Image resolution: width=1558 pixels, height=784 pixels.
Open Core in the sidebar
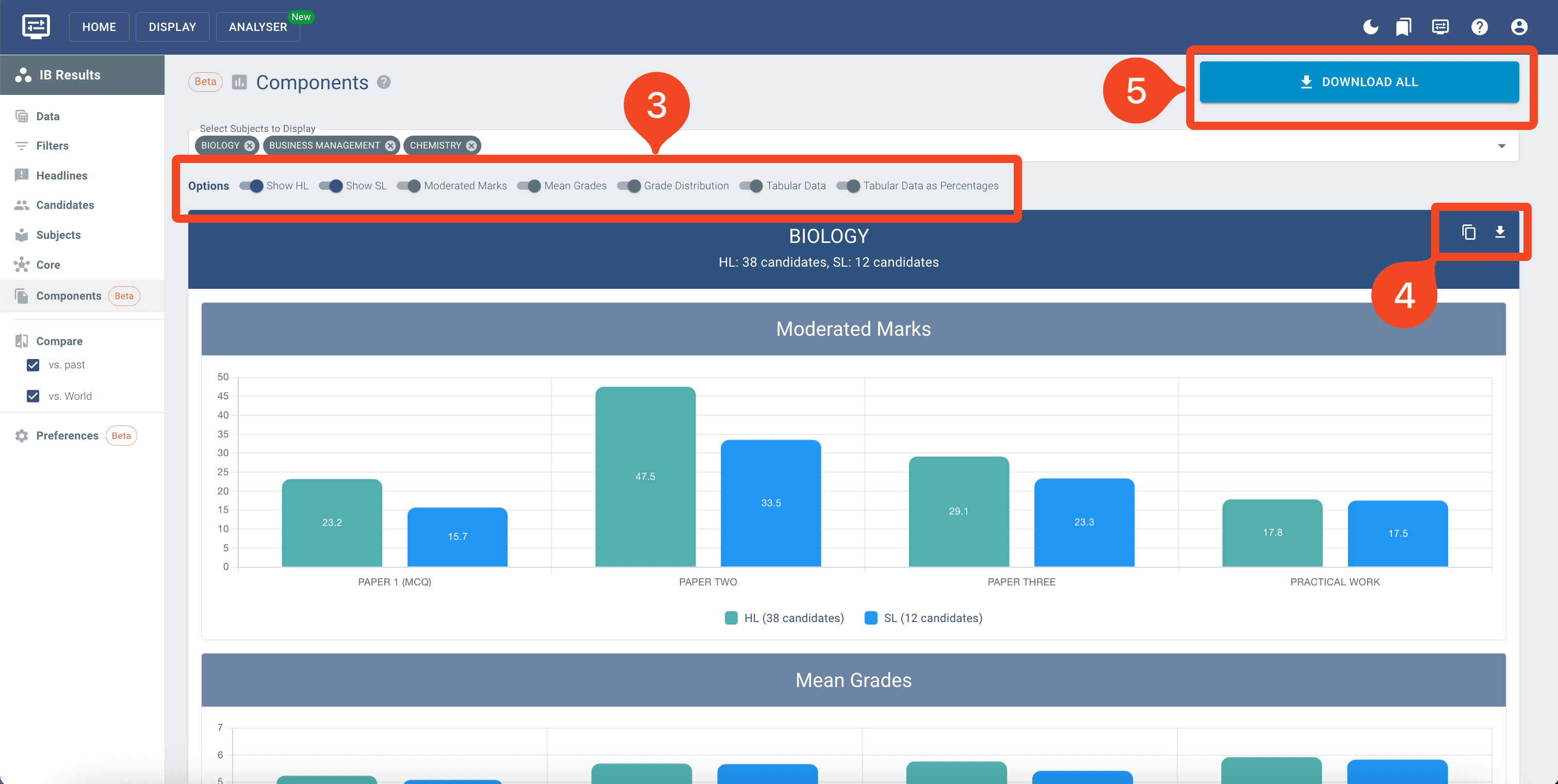pyautogui.click(x=82, y=265)
